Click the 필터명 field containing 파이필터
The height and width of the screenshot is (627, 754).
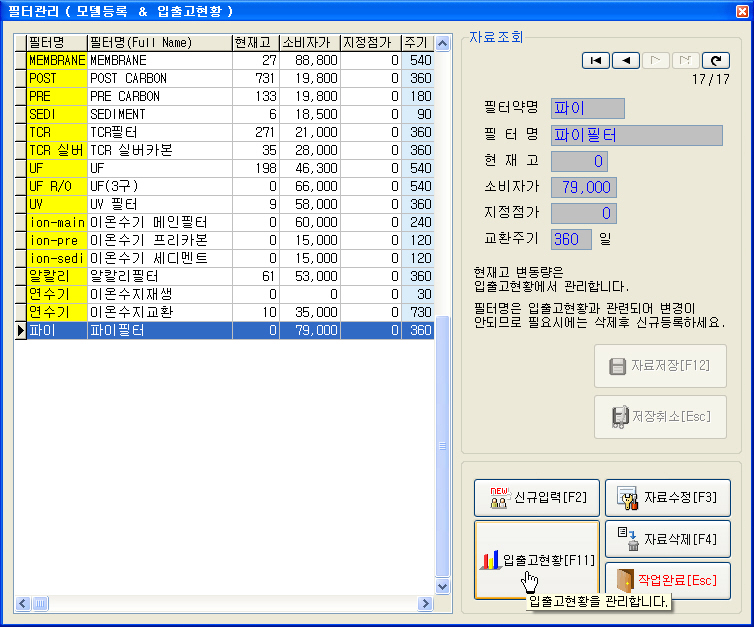point(637,135)
